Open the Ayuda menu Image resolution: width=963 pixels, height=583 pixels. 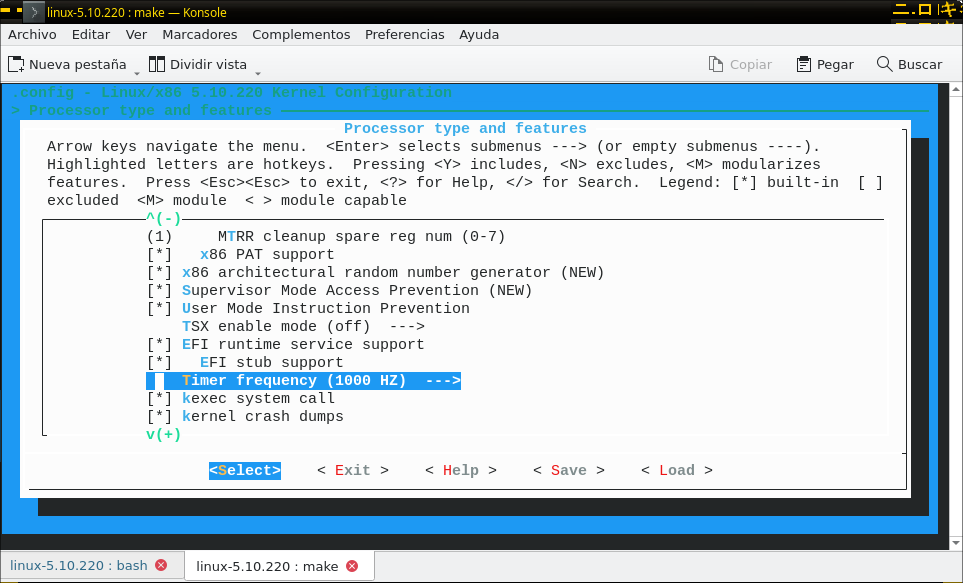[x=479, y=34]
